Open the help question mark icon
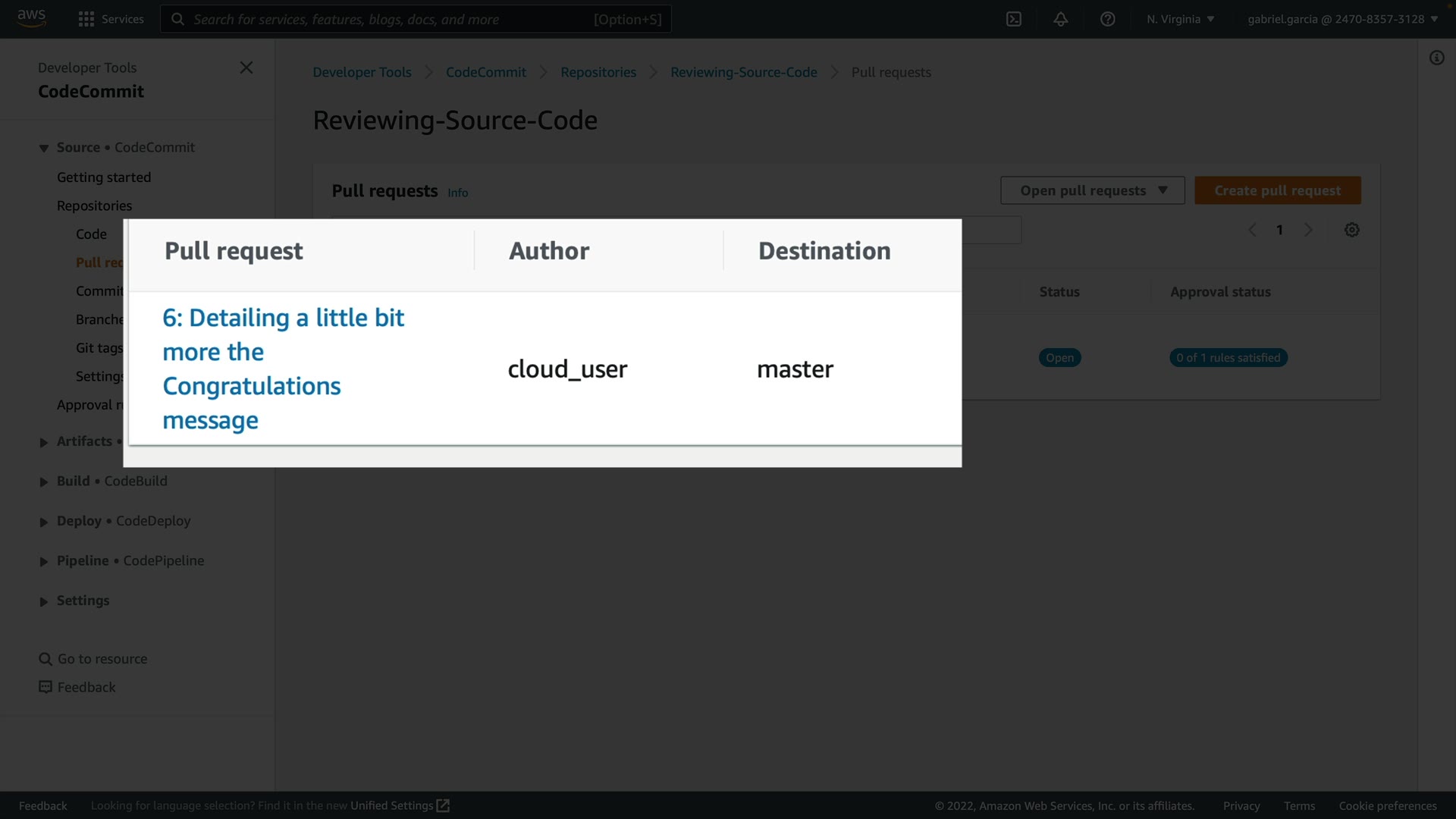1456x819 pixels. 1108,19
